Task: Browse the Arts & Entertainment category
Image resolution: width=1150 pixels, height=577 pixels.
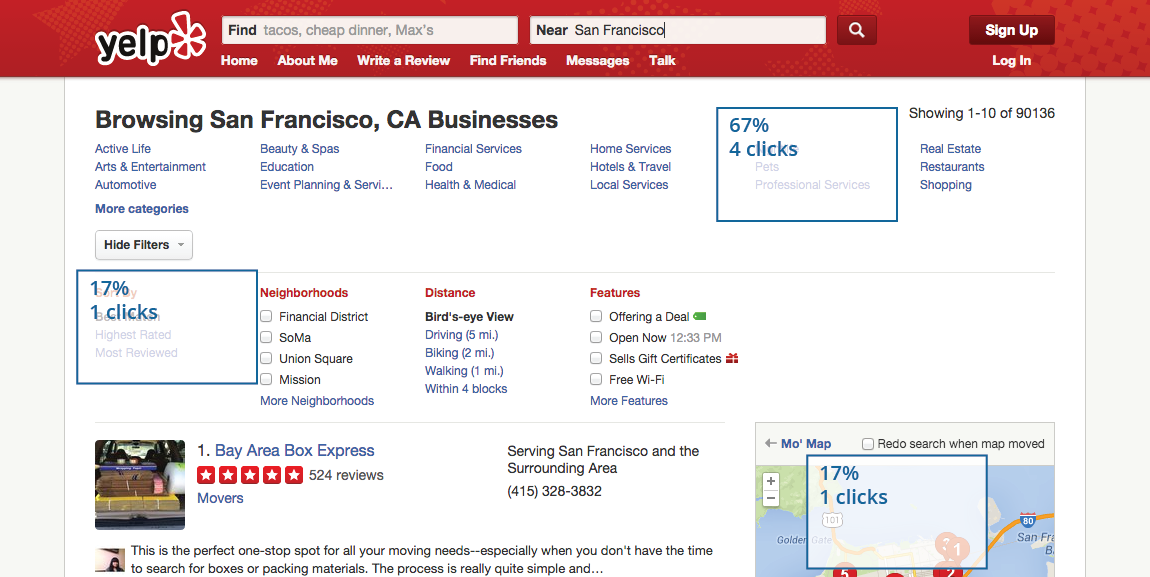Action: 150,167
